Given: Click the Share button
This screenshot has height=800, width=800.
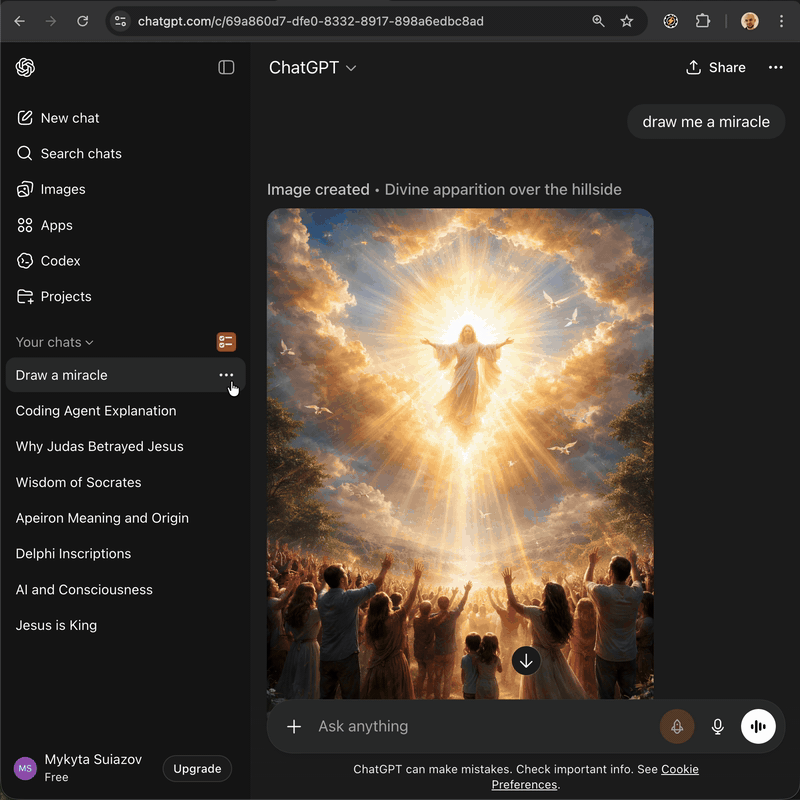Looking at the screenshot, I should point(715,67).
